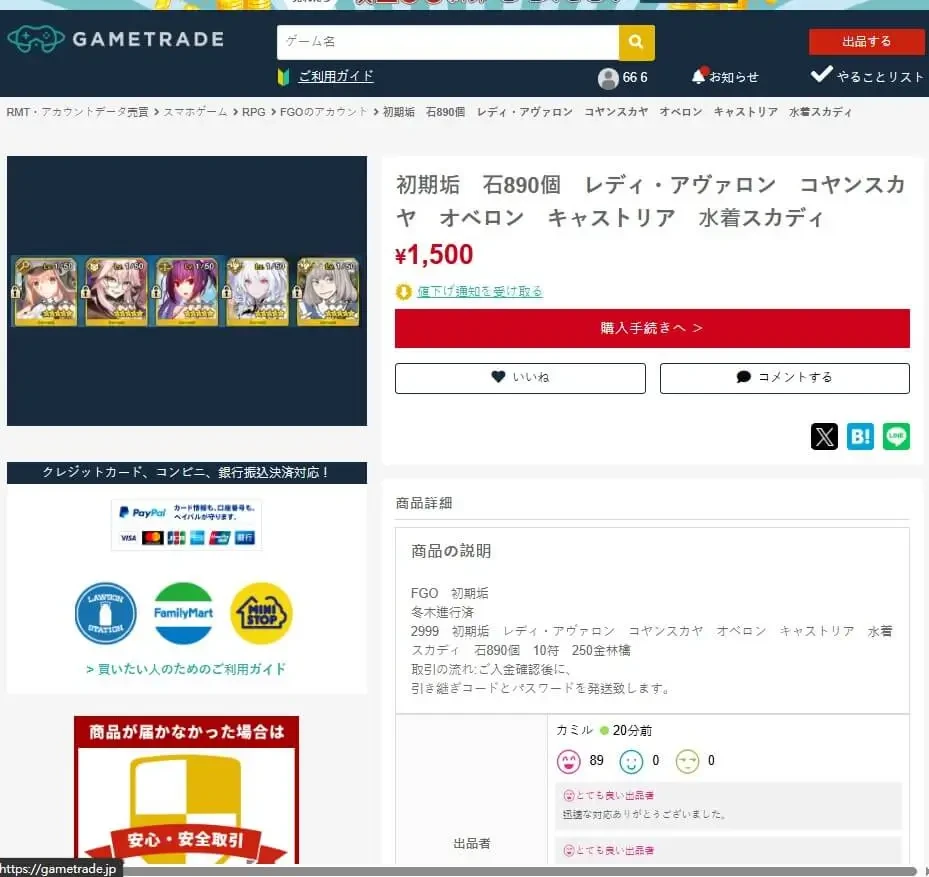Click the yellow search magnifier button
The image size is (929, 877).
[636, 42]
